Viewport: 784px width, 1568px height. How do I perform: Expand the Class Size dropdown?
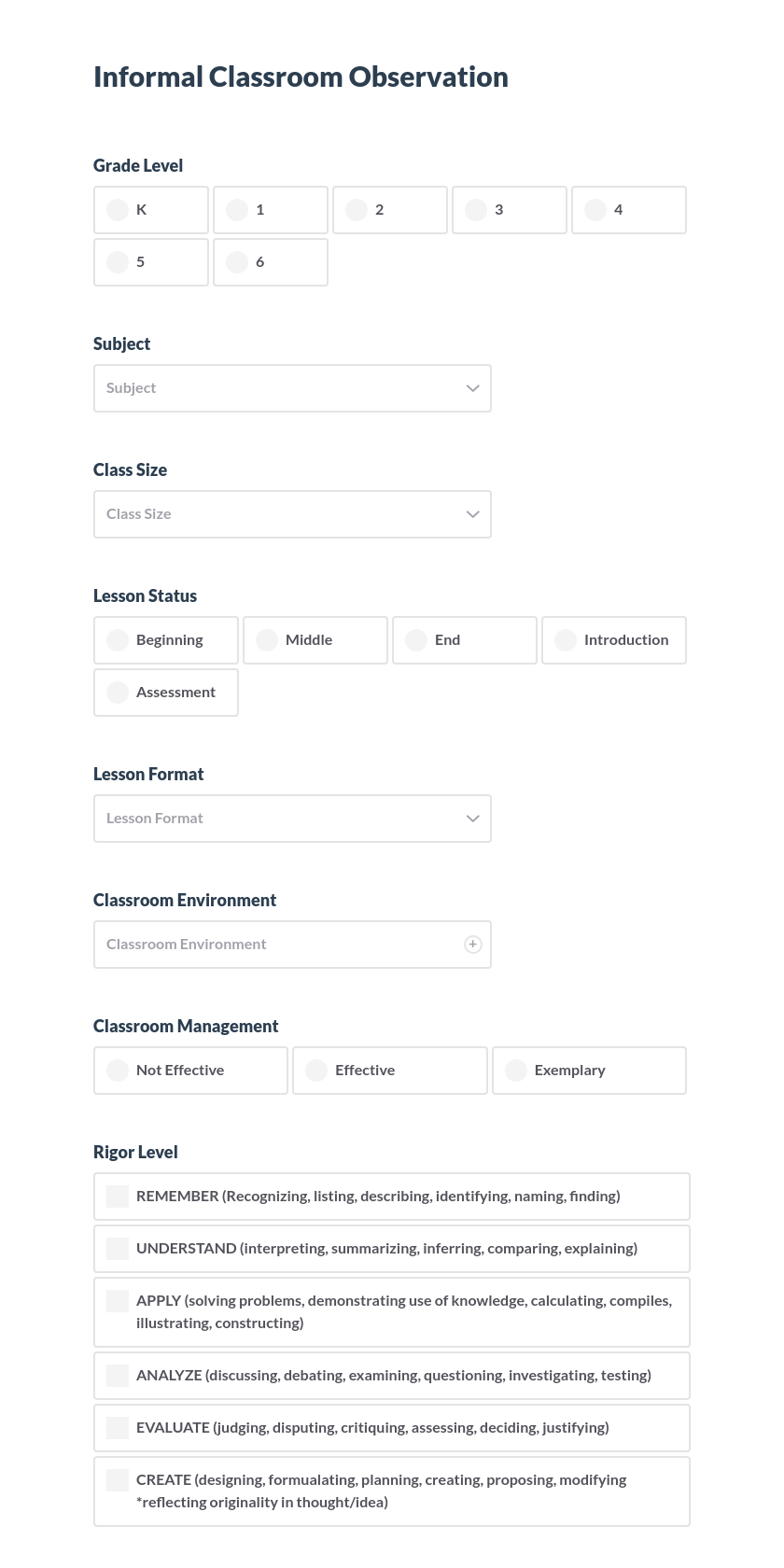292,514
